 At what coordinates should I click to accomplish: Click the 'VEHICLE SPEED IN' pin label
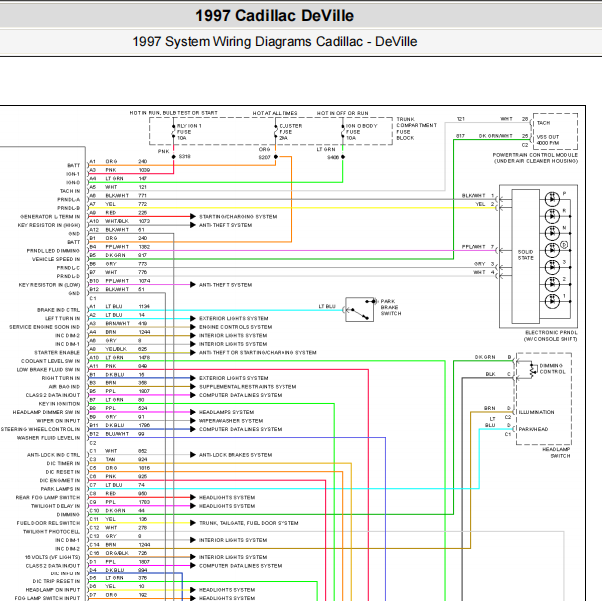[x=56, y=259]
